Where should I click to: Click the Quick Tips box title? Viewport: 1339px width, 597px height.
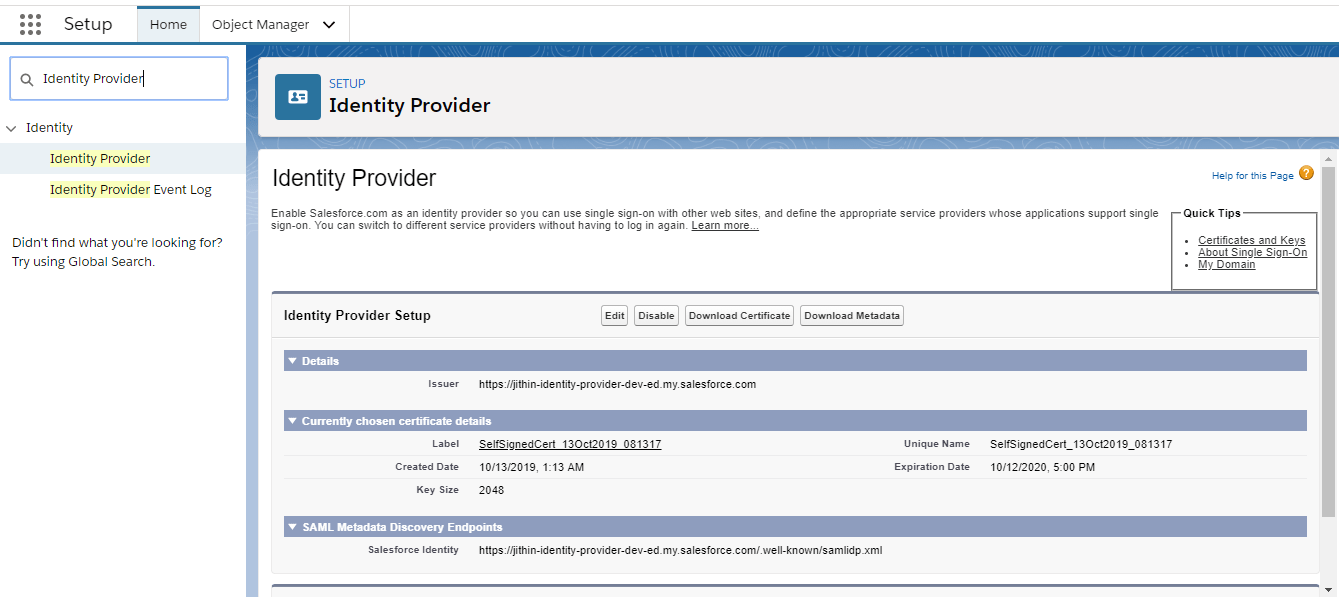(1212, 213)
